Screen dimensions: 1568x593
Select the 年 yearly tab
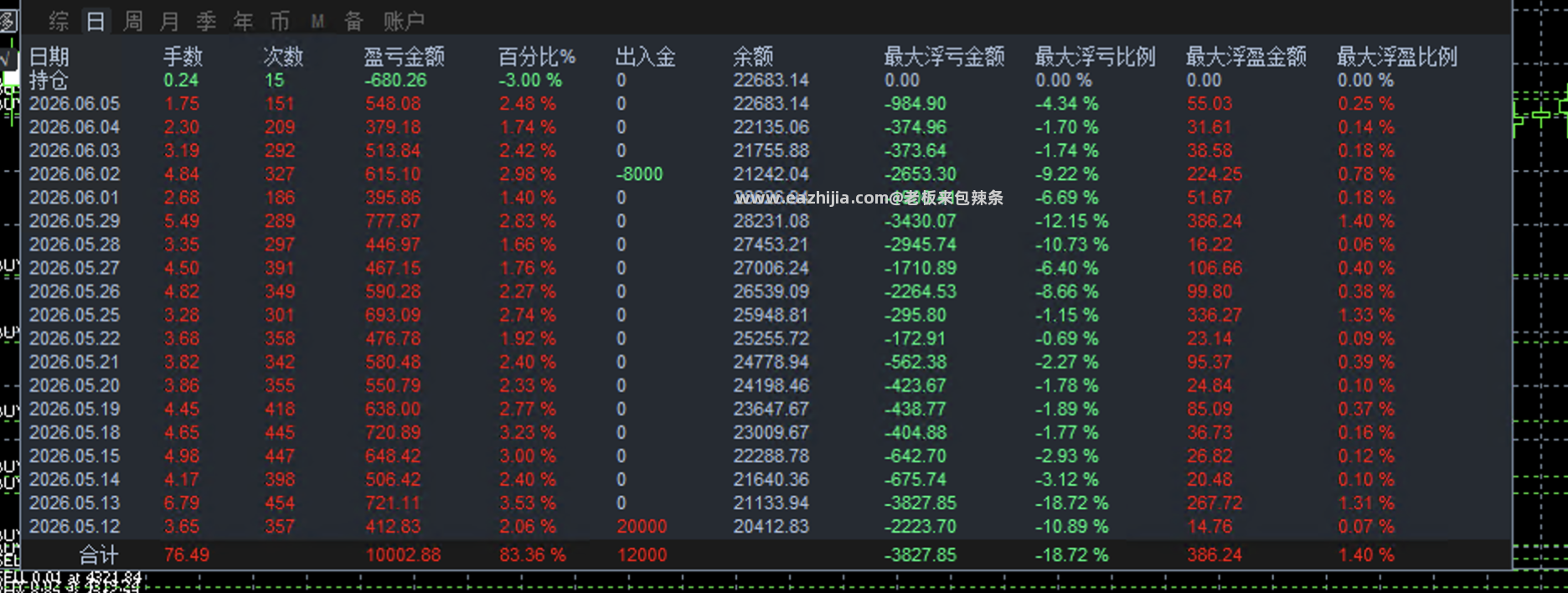(243, 21)
